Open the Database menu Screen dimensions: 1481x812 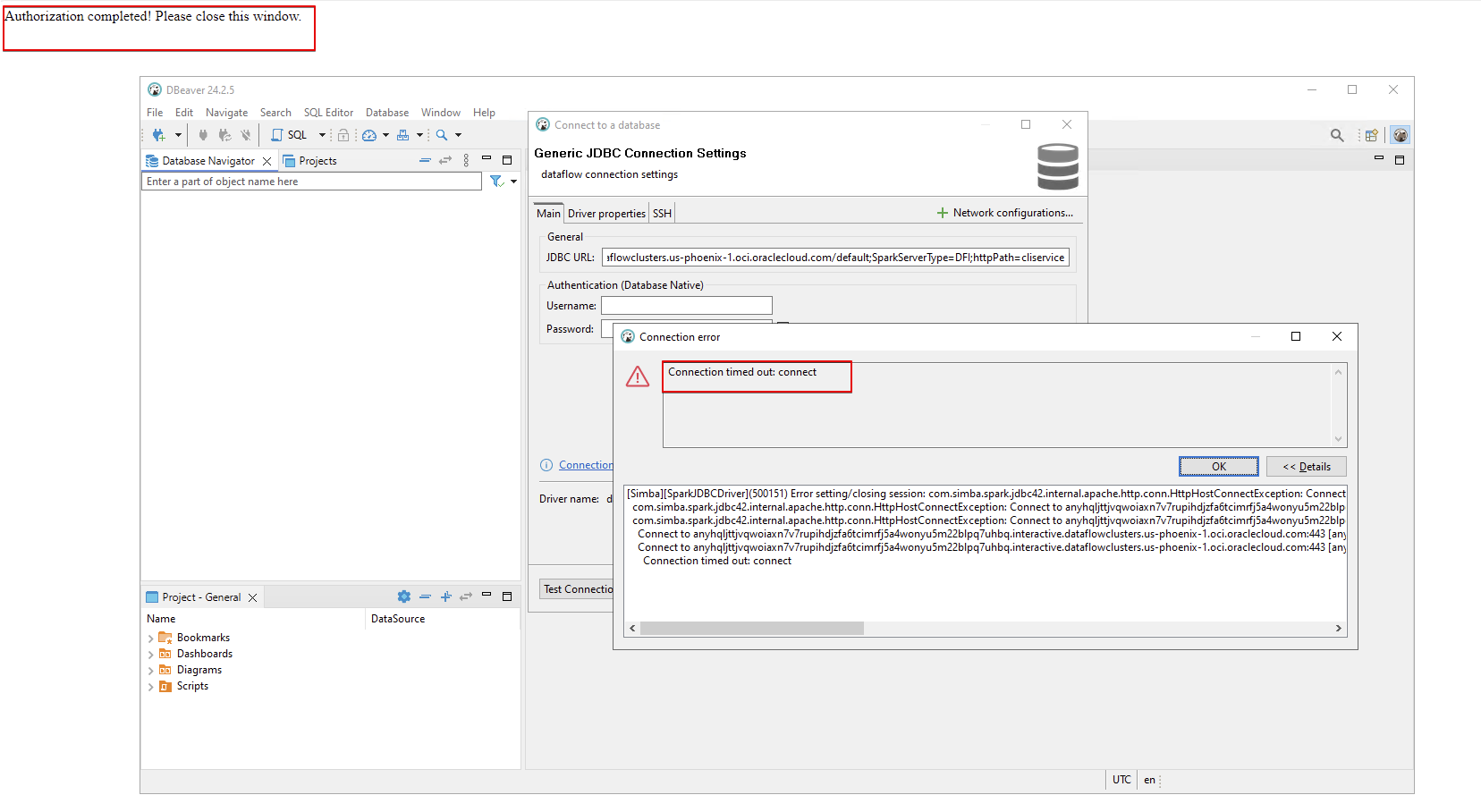(387, 113)
